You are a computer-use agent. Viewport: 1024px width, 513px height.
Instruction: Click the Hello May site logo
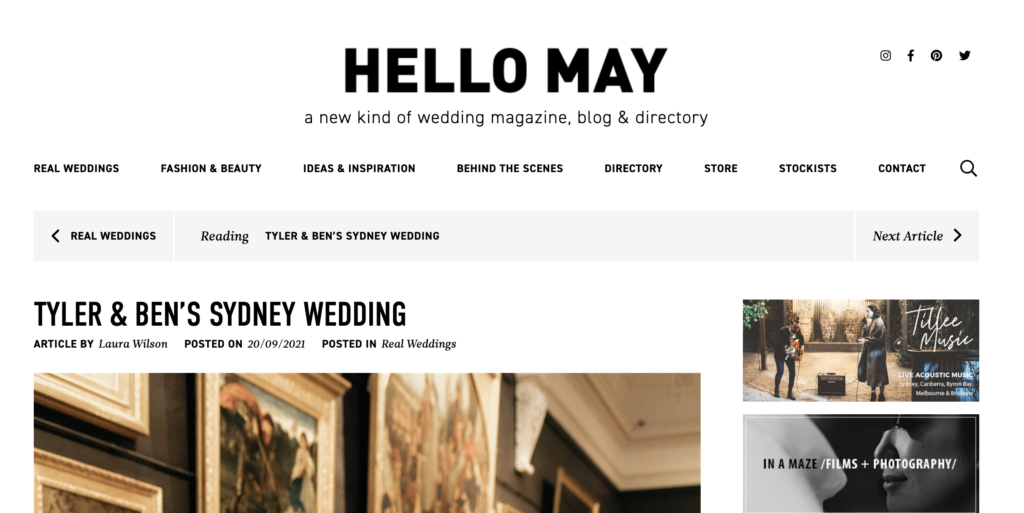coord(505,71)
